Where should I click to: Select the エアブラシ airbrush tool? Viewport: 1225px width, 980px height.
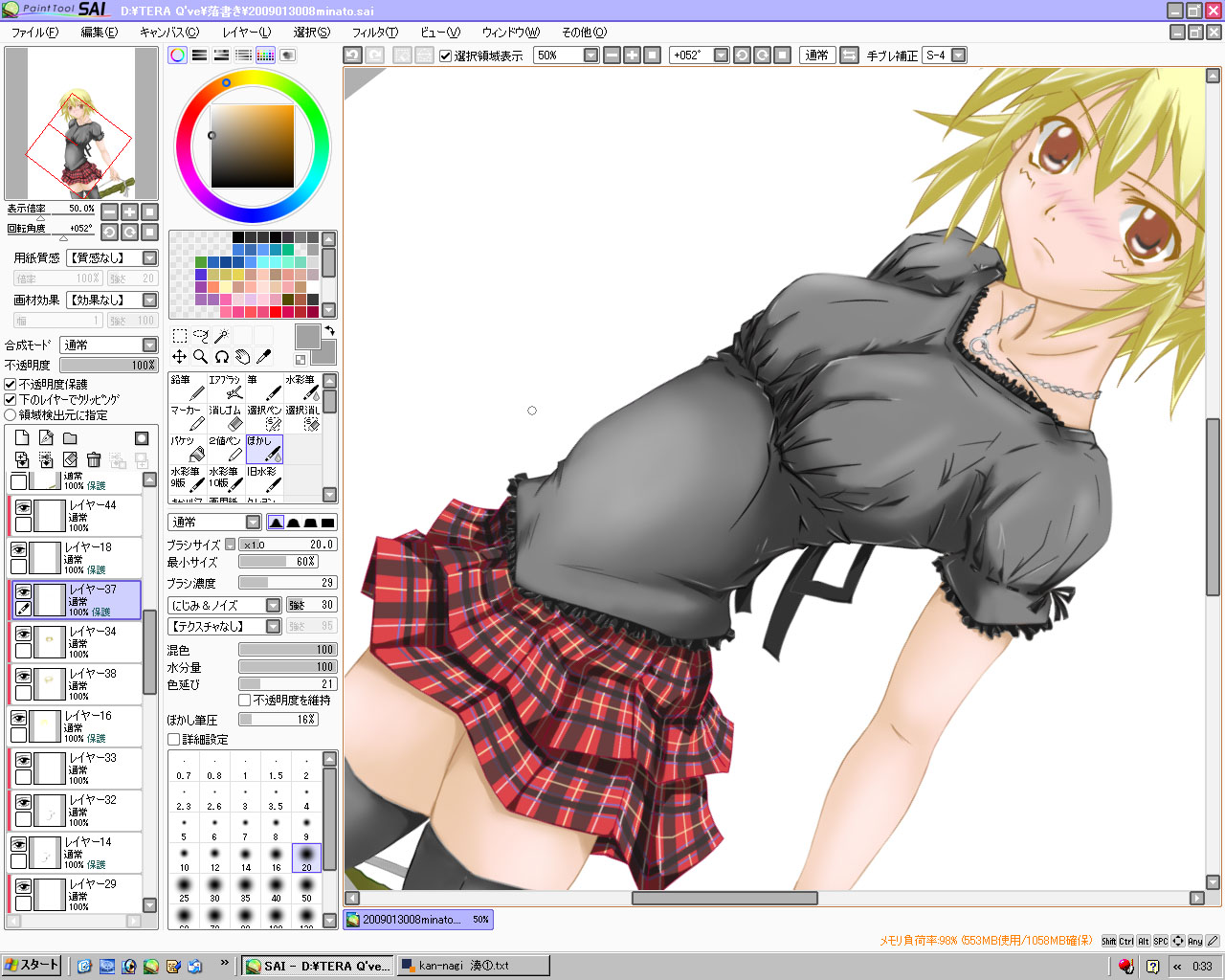tap(226, 388)
